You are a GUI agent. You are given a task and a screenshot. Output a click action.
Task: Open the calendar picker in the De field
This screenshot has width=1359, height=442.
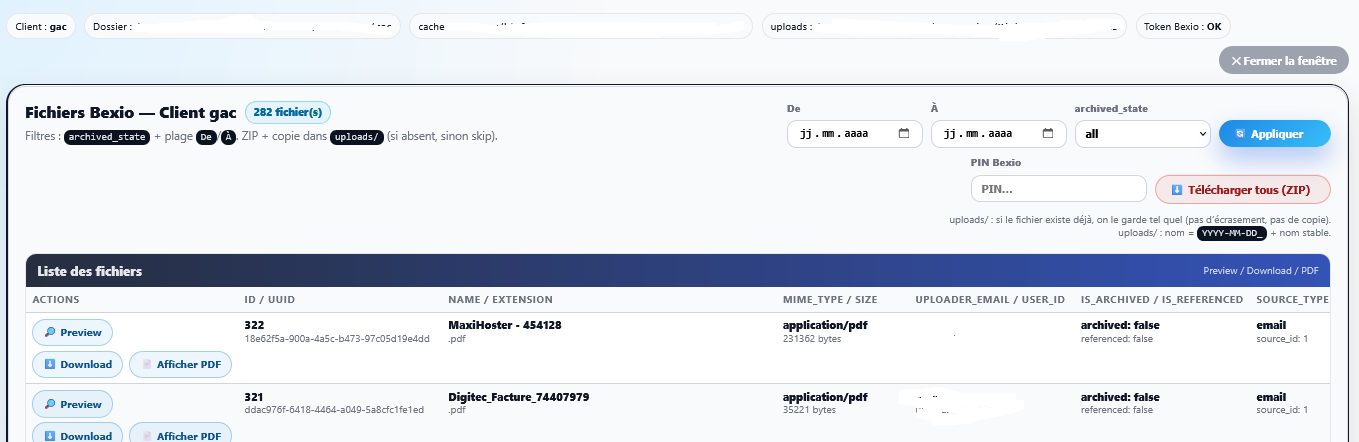point(904,134)
